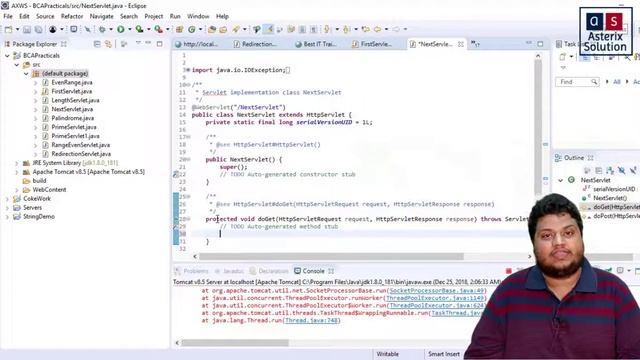Open ThreadPoolExecutor.java:1149 stack trace link
This screenshot has height=360, width=640.
[x=435, y=298]
